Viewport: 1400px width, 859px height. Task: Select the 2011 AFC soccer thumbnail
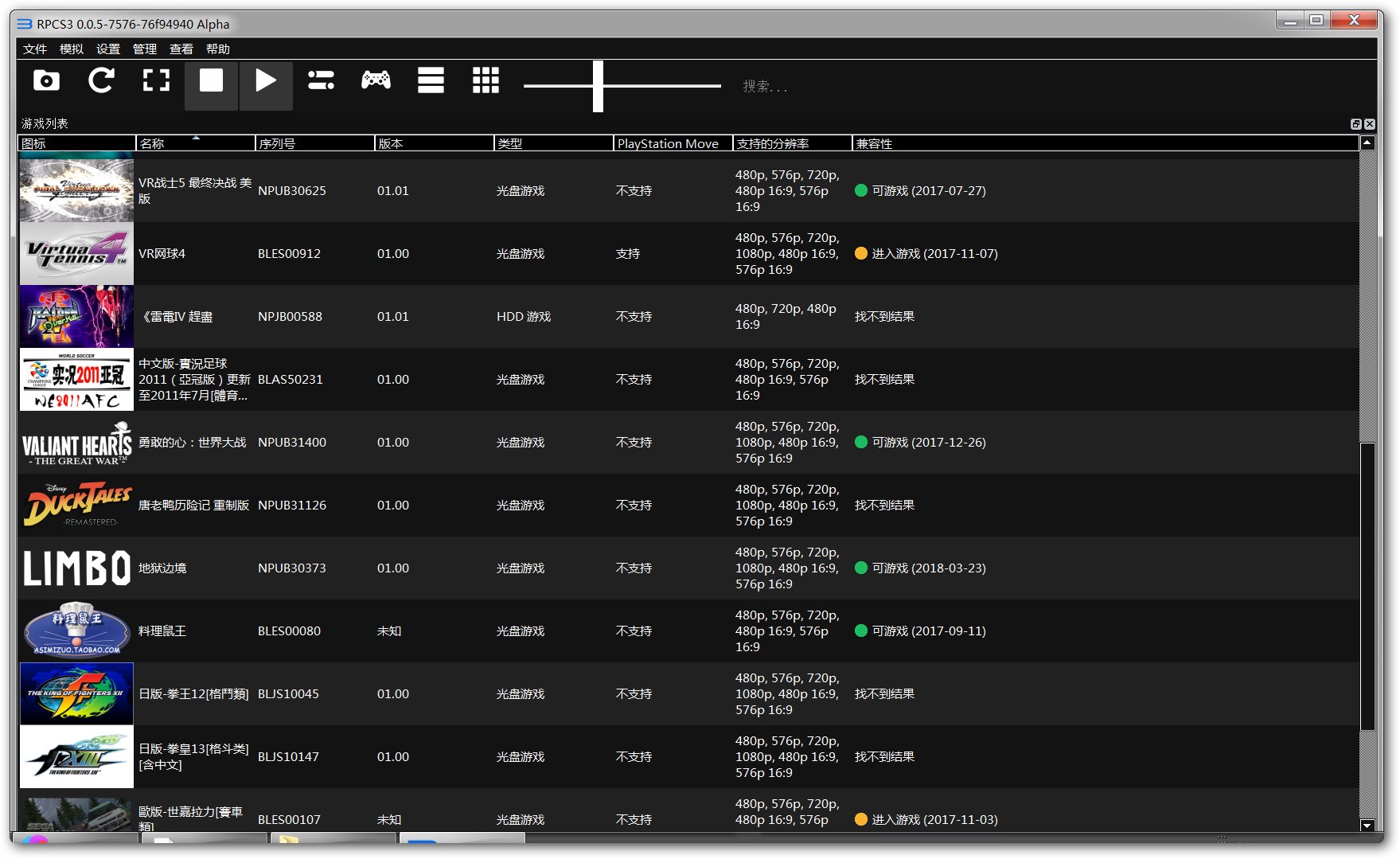pyautogui.click(x=76, y=379)
